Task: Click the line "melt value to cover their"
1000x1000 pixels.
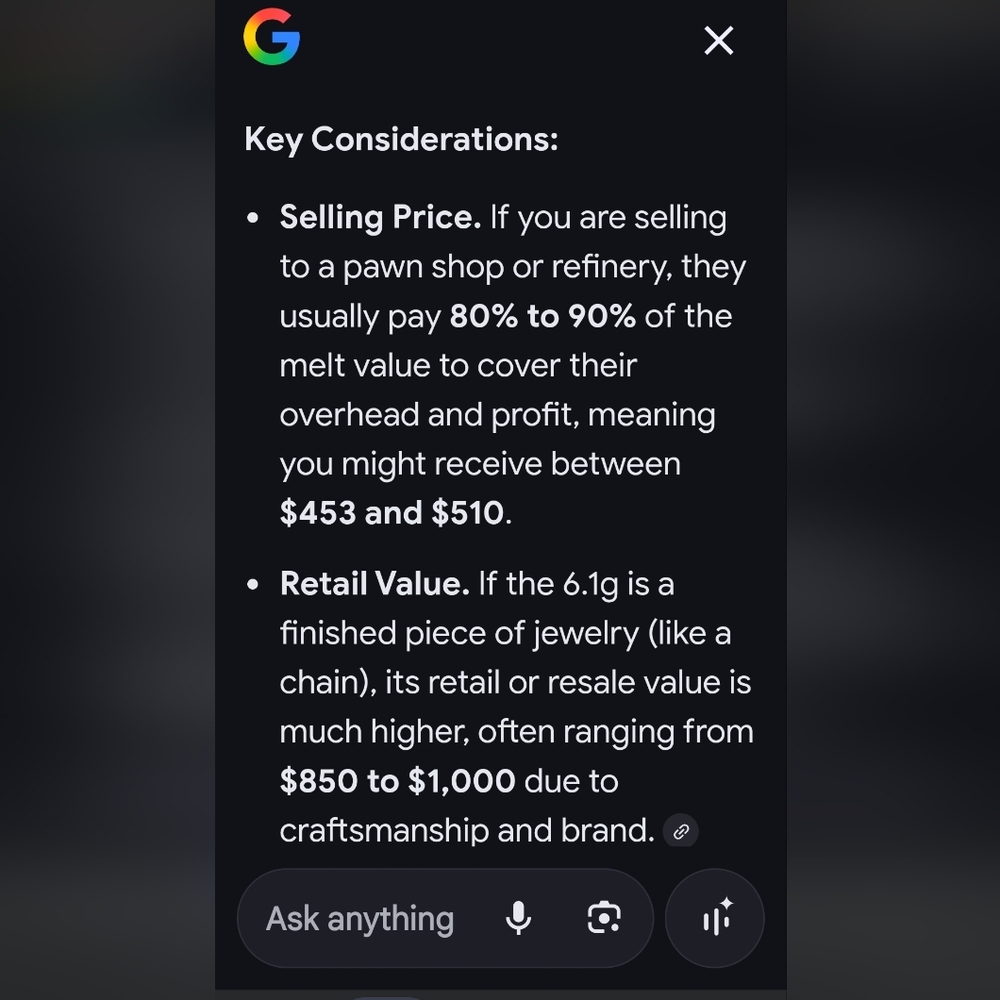Action: tap(458, 365)
